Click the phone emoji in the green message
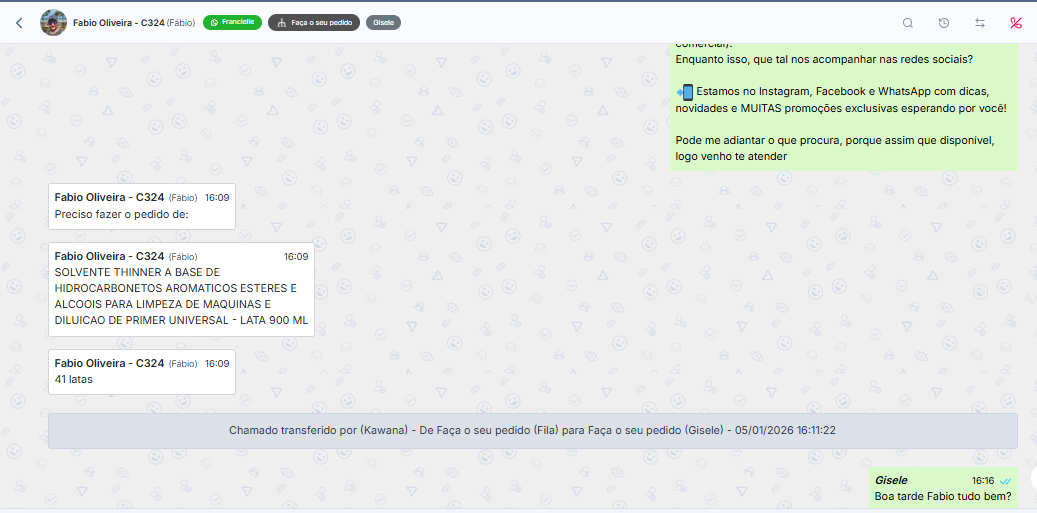Screen dimensions: 1037x513 point(685,92)
